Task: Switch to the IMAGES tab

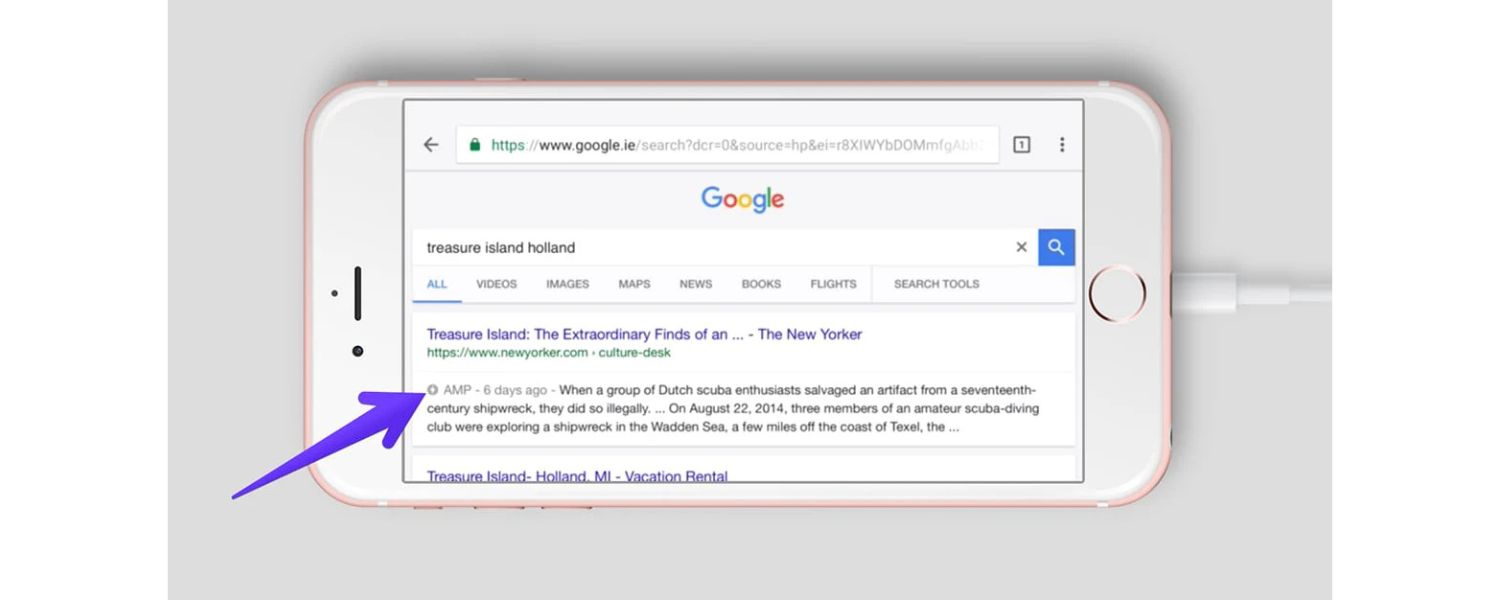Action: (x=567, y=284)
